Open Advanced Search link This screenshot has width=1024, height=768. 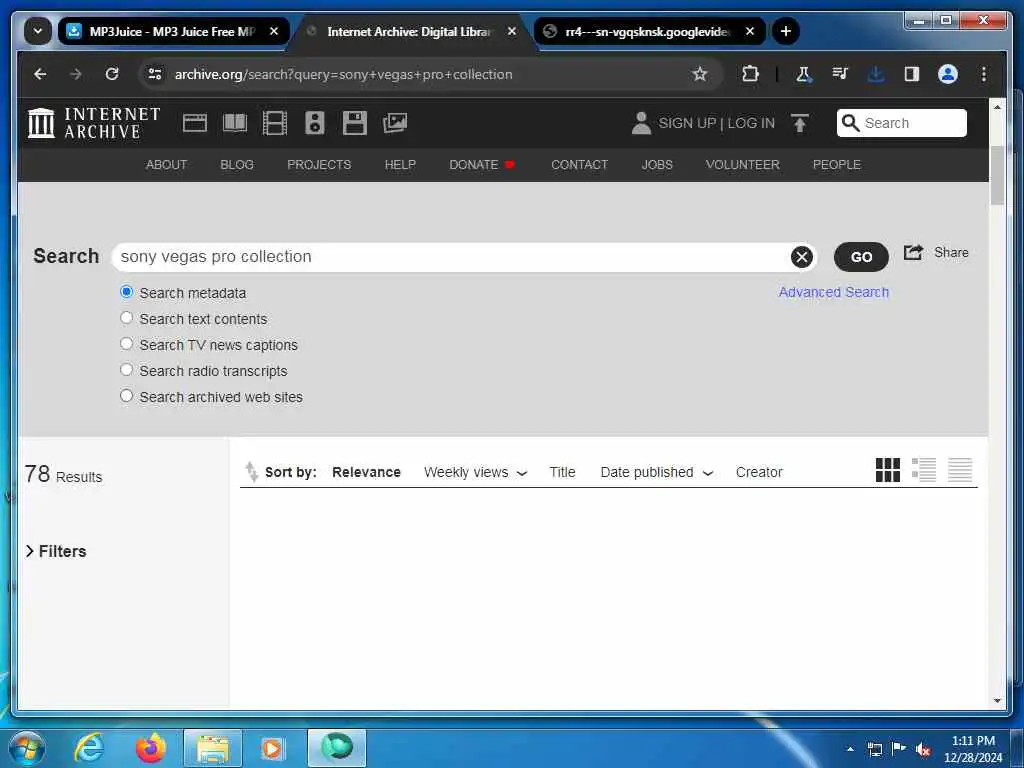pos(833,292)
